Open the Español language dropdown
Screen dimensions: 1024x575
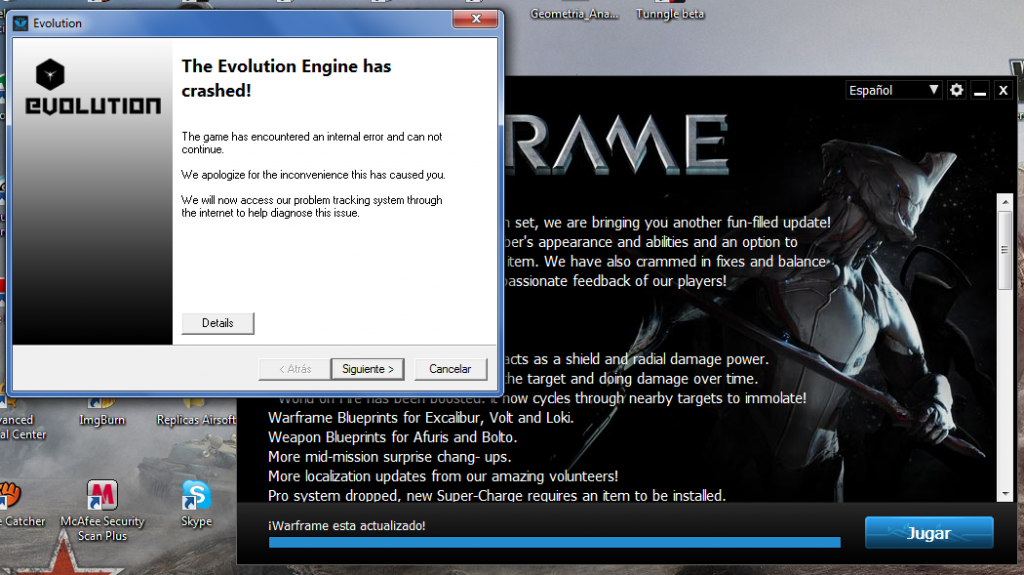pos(893,90)
